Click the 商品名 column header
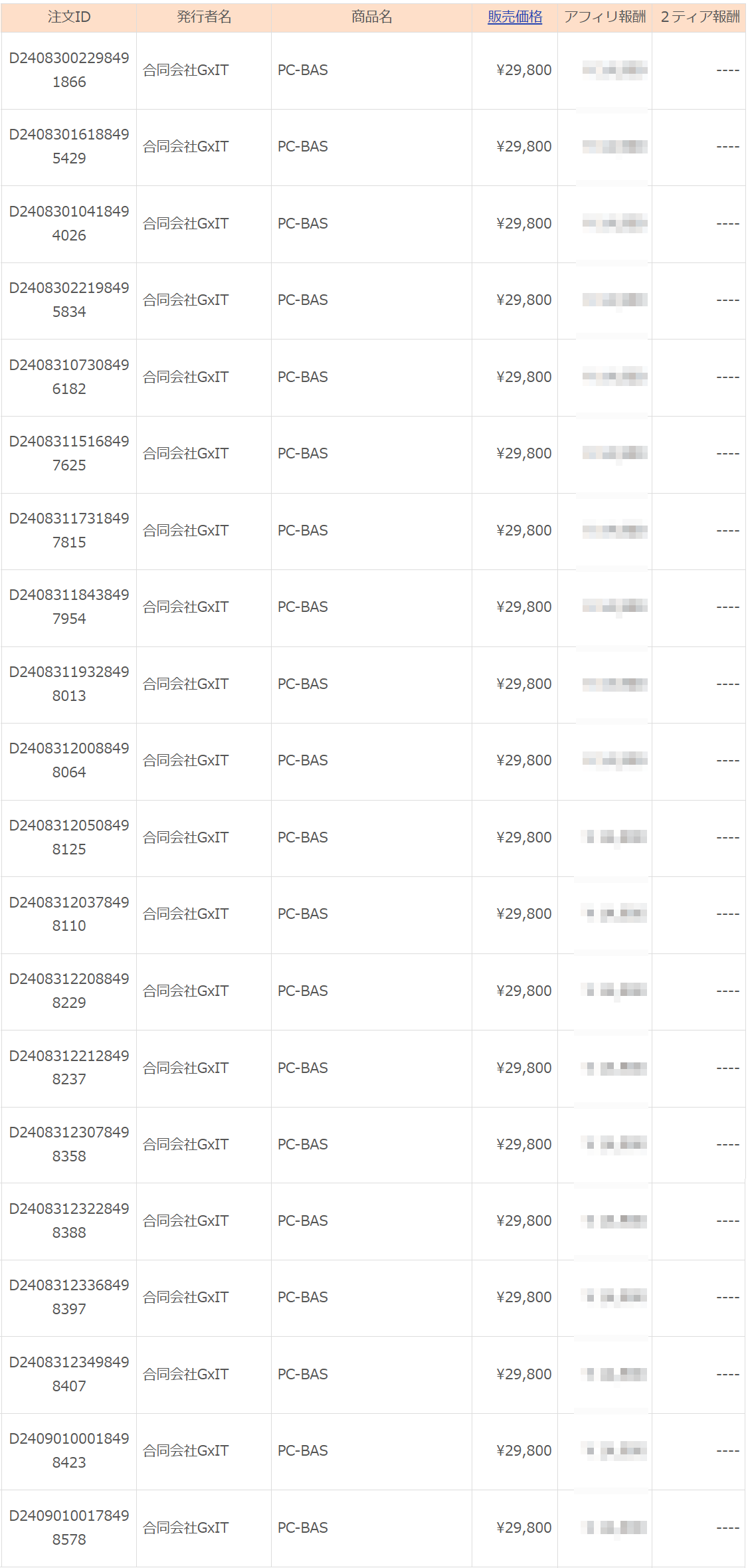This screenshot has height=1568, width=748. [372, 17]
